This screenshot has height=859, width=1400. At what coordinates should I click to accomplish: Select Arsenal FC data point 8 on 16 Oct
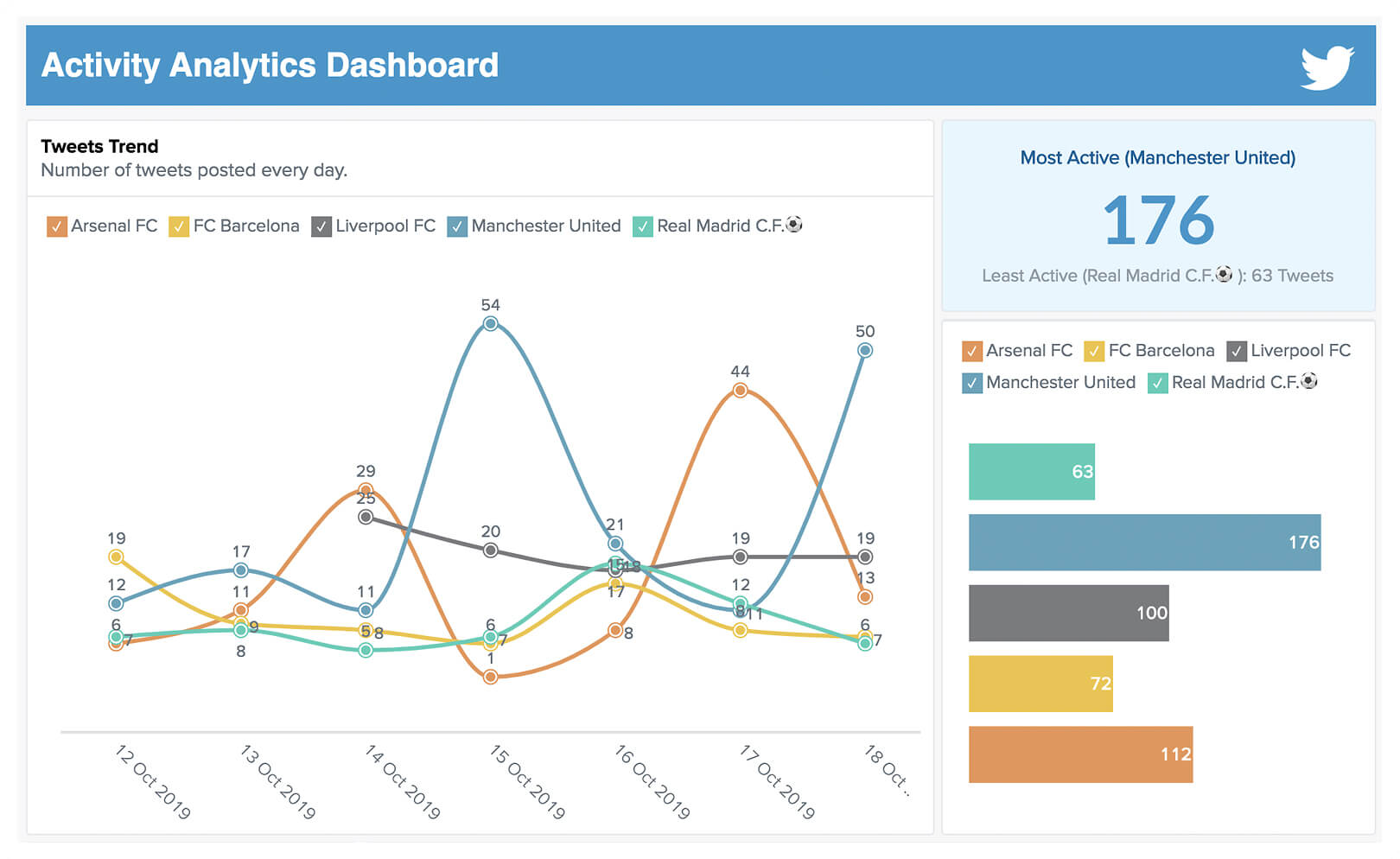pos(615,630)
